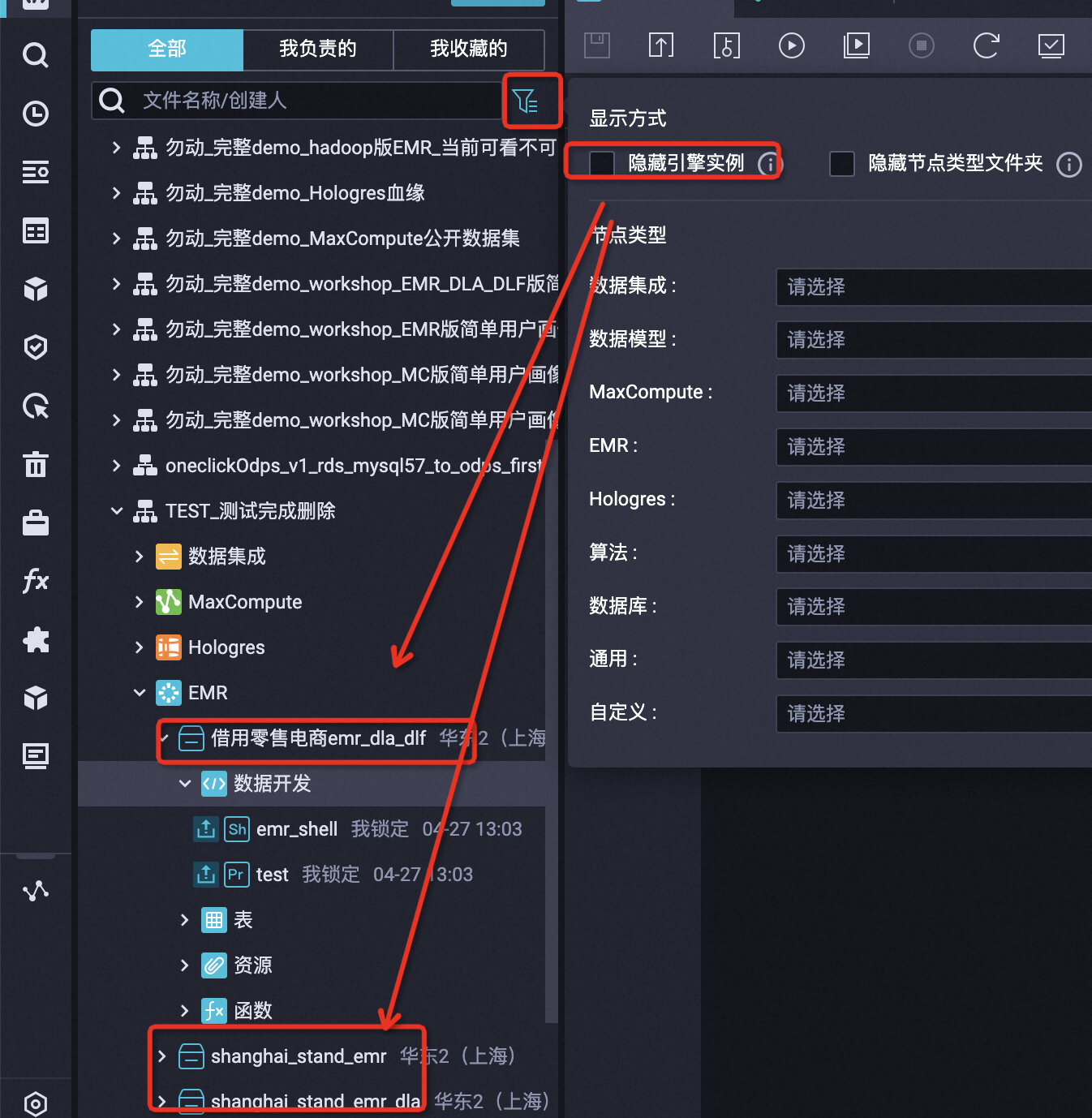Click info icon beside 隐藏节点类型文件夹
The height and width of the screenshot is (1118, 1092).
pyautogui.click(x=1069, y=165)
